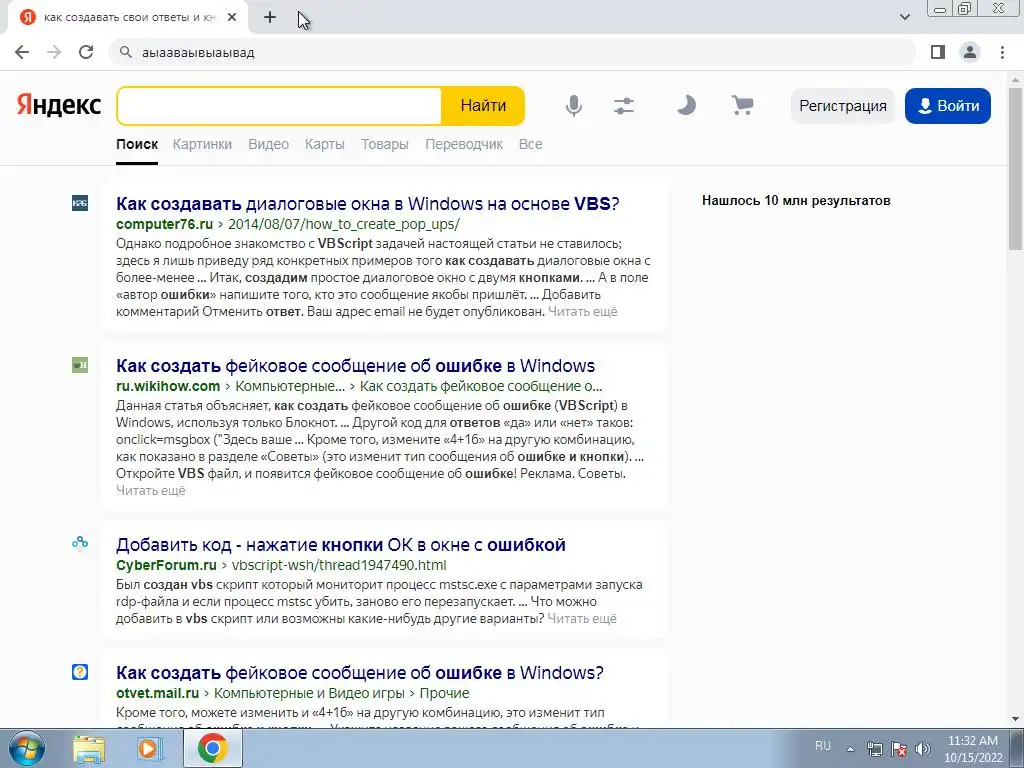Open Action Center flag tray icon
1024x768 pixels.
point(899,749)
